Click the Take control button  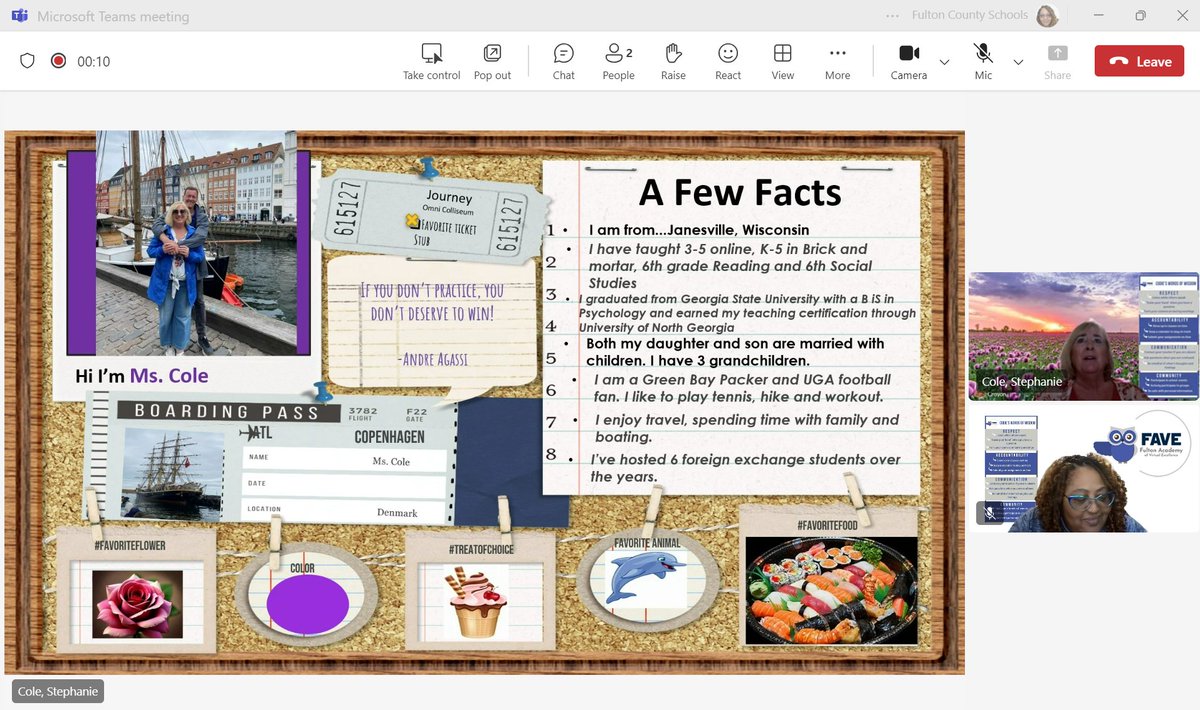pyautogui.click(x=431, y=61)
